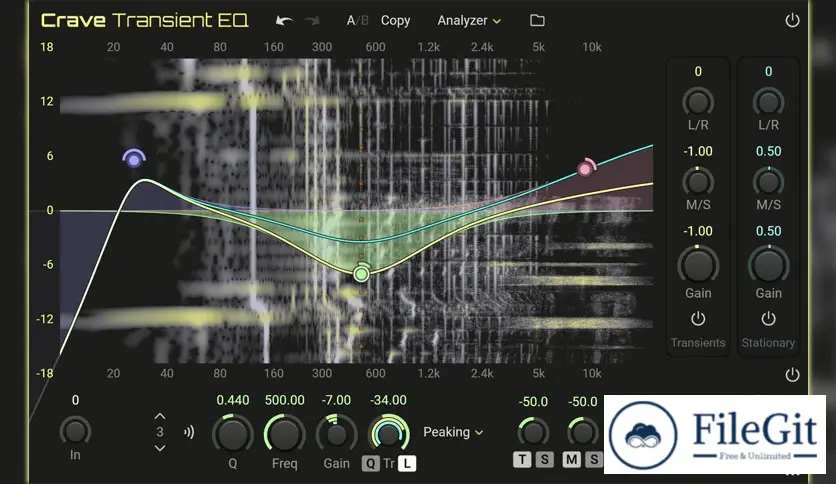
Task: Click the threshold value -34.00
Action: coord(389,400)
